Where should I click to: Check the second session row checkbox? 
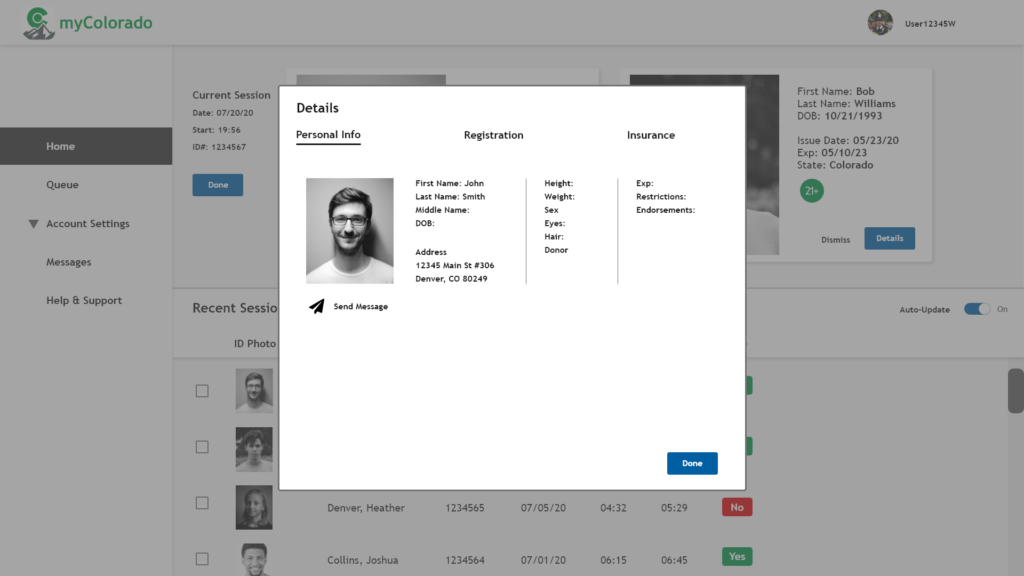click(202, 447)
